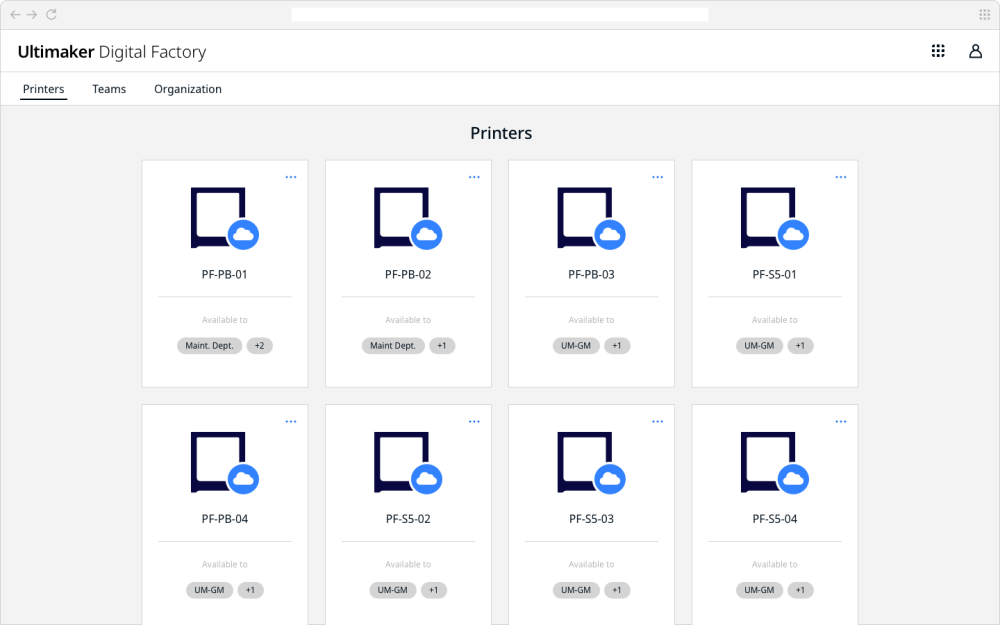This screenshot has height=625, width=1000.
Task: Click the +1 teams badge on PF-S5-03
Action: click(617, 590)
